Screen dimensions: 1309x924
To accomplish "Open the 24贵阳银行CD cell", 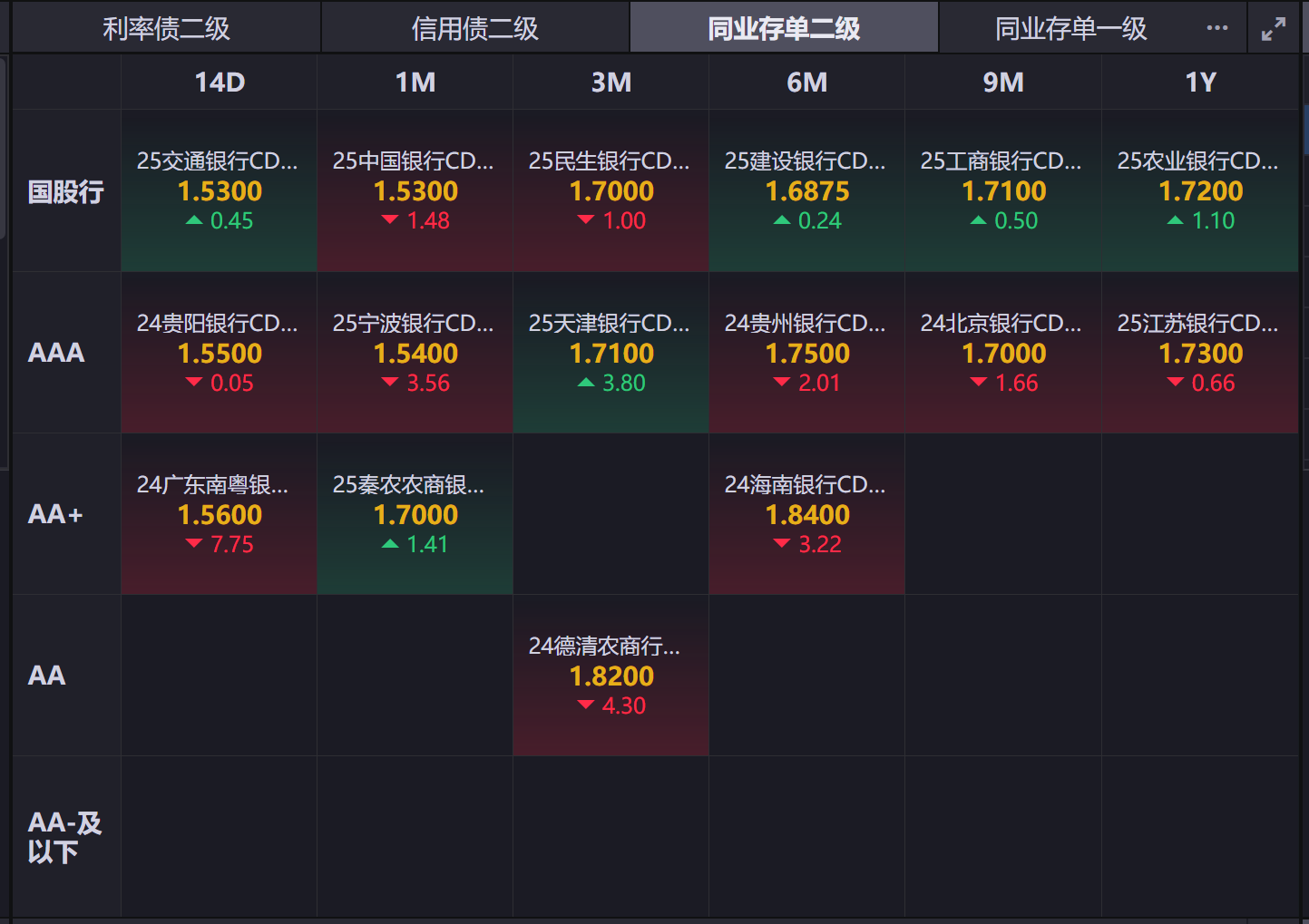I will (x=220, y=353).
